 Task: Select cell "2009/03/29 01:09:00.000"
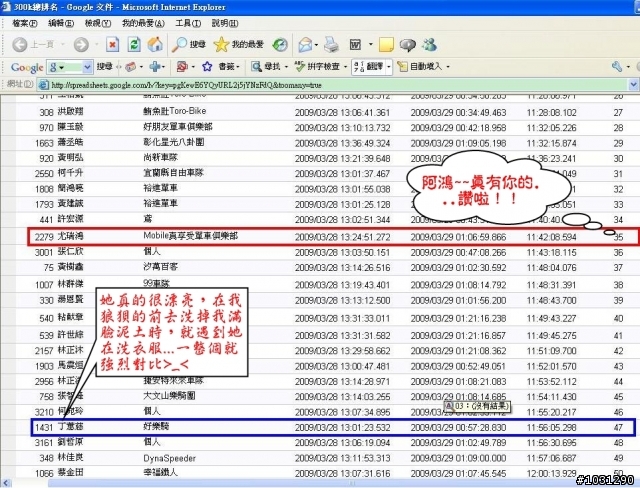pyautogui.click(x=458, y=458)
